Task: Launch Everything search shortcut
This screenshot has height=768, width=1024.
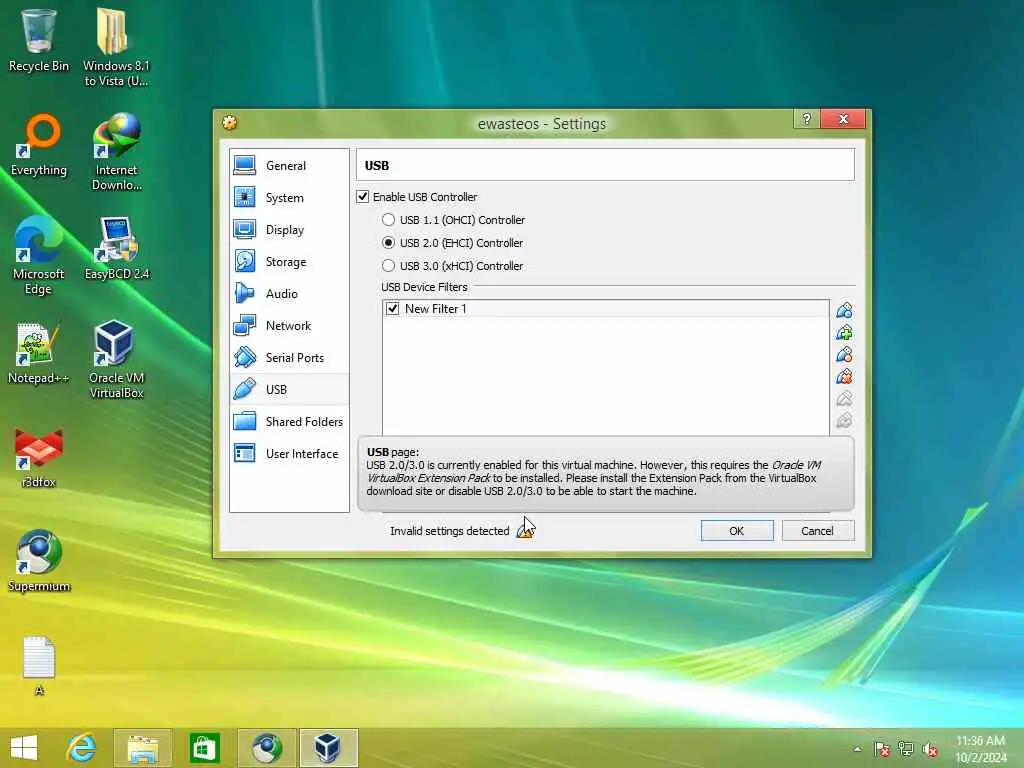Action: [39, 145]
